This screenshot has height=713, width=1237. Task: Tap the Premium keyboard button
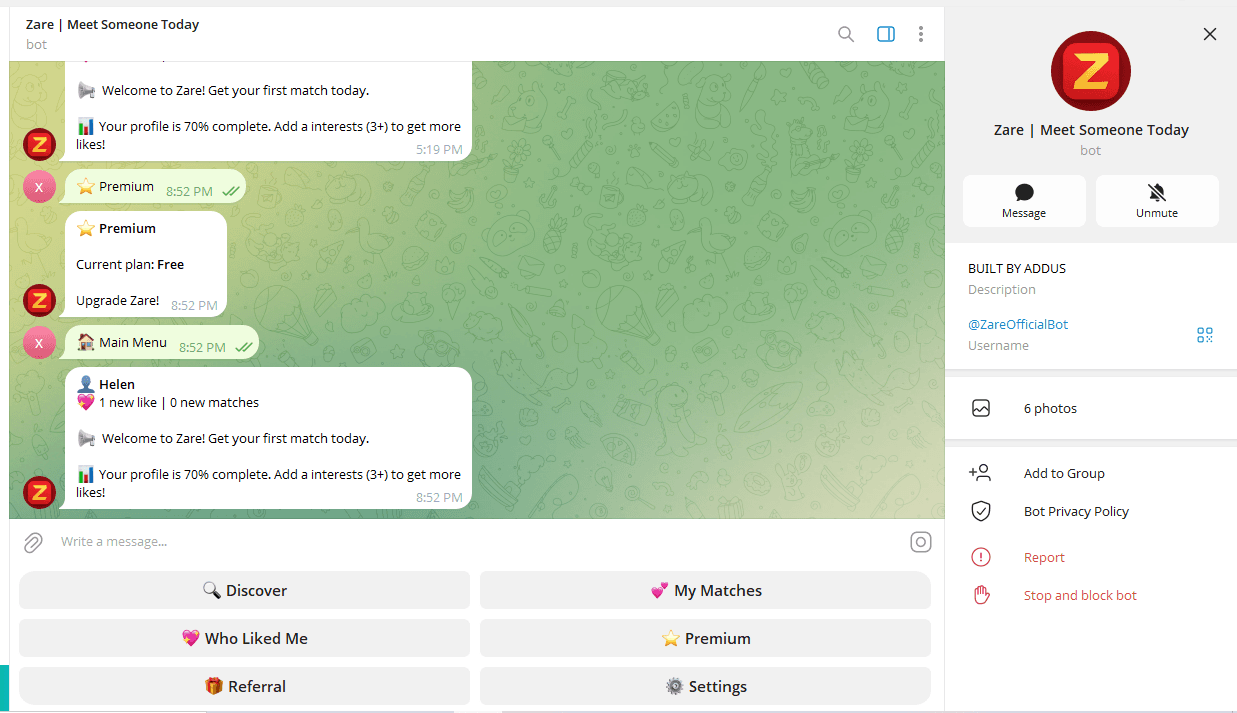click(x=705, y=638)
